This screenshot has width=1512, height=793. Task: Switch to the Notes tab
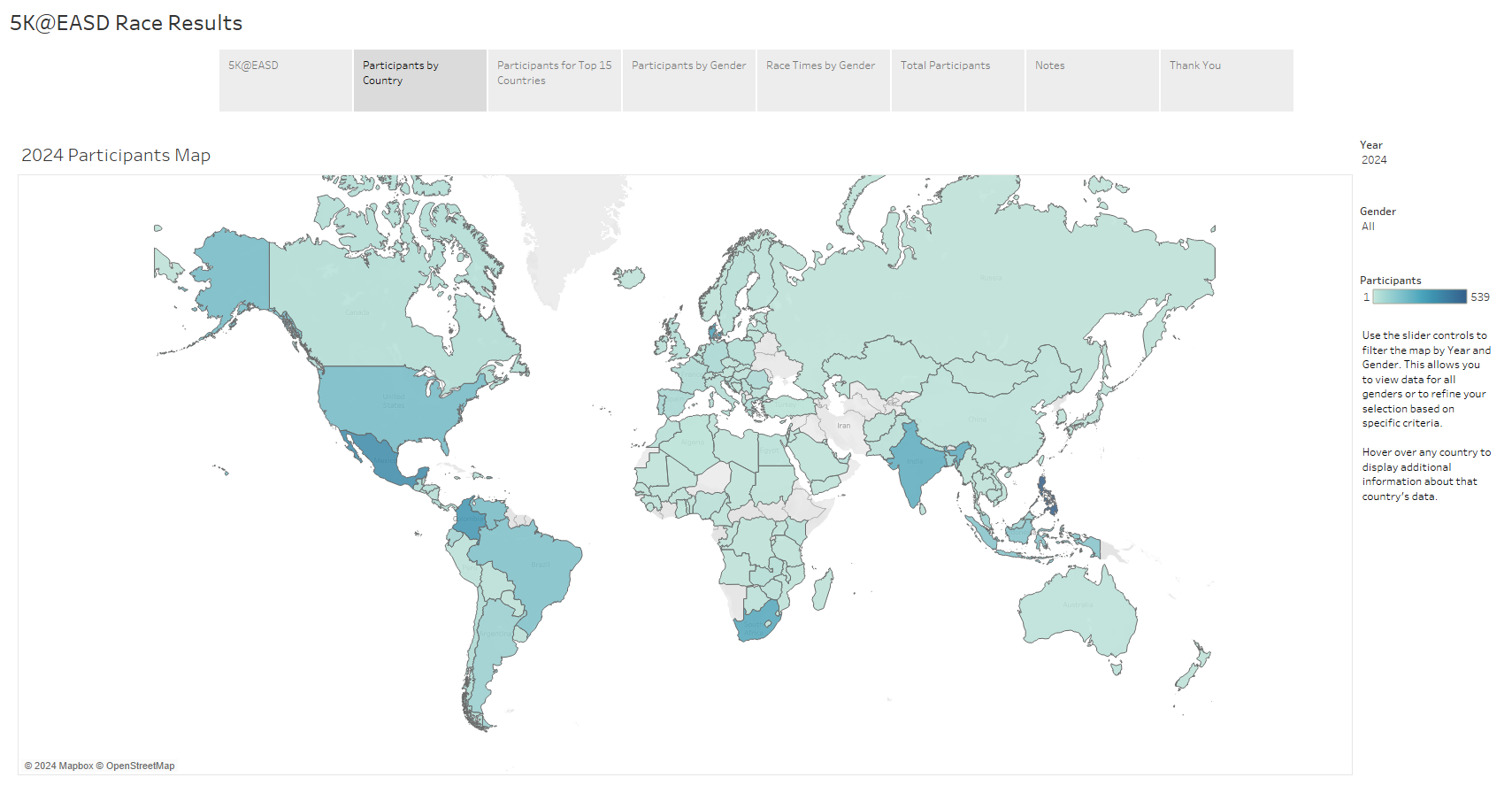1092,80
